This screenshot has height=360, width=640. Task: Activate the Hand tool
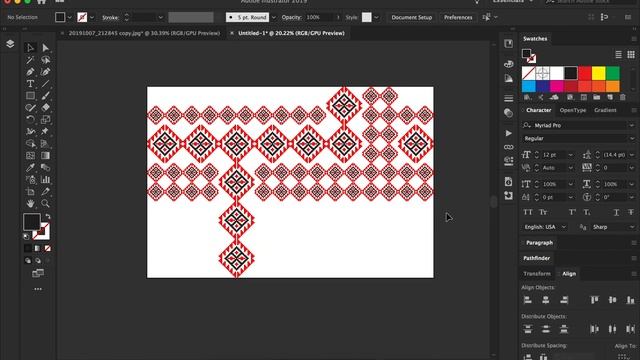[30, 203]
